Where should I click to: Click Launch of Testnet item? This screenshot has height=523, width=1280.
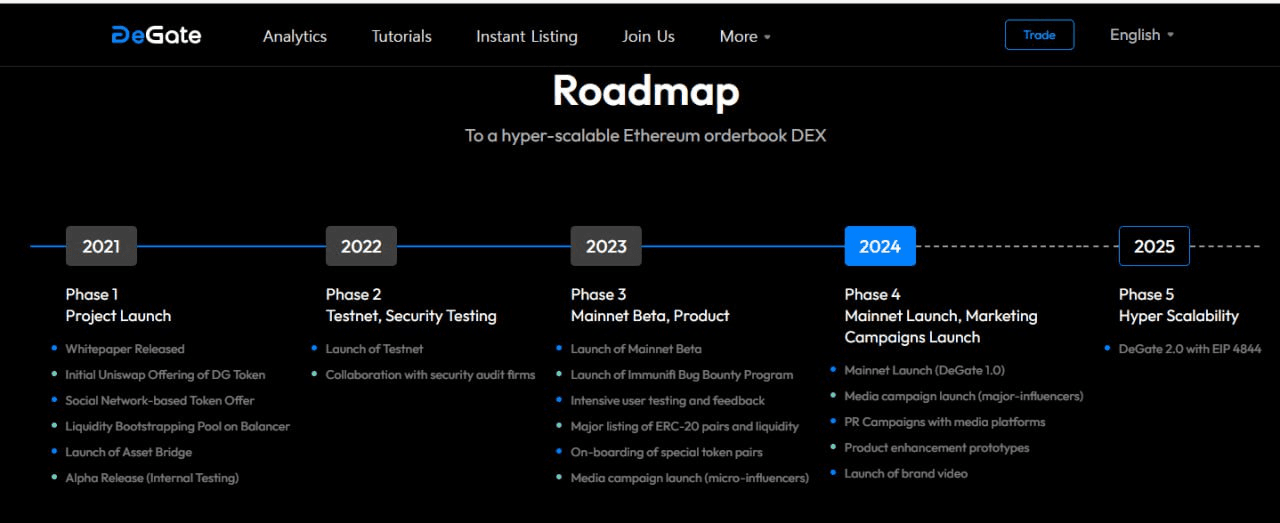point(375,349)
